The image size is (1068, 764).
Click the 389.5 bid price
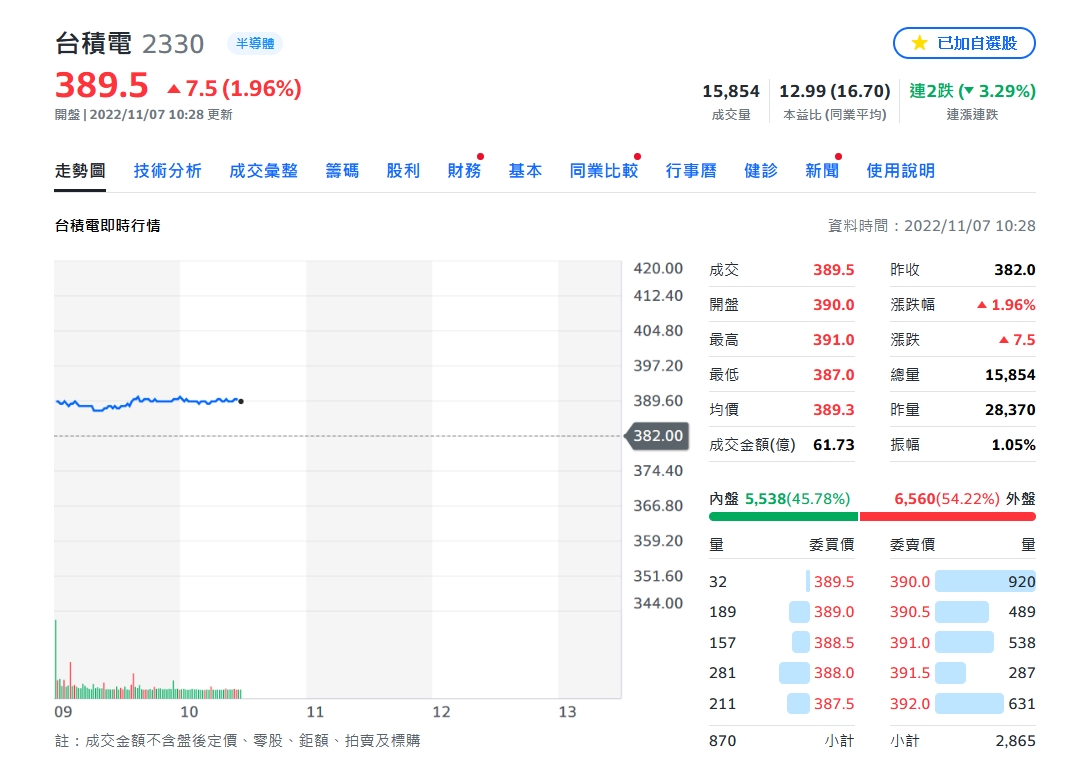coord(834,582)
